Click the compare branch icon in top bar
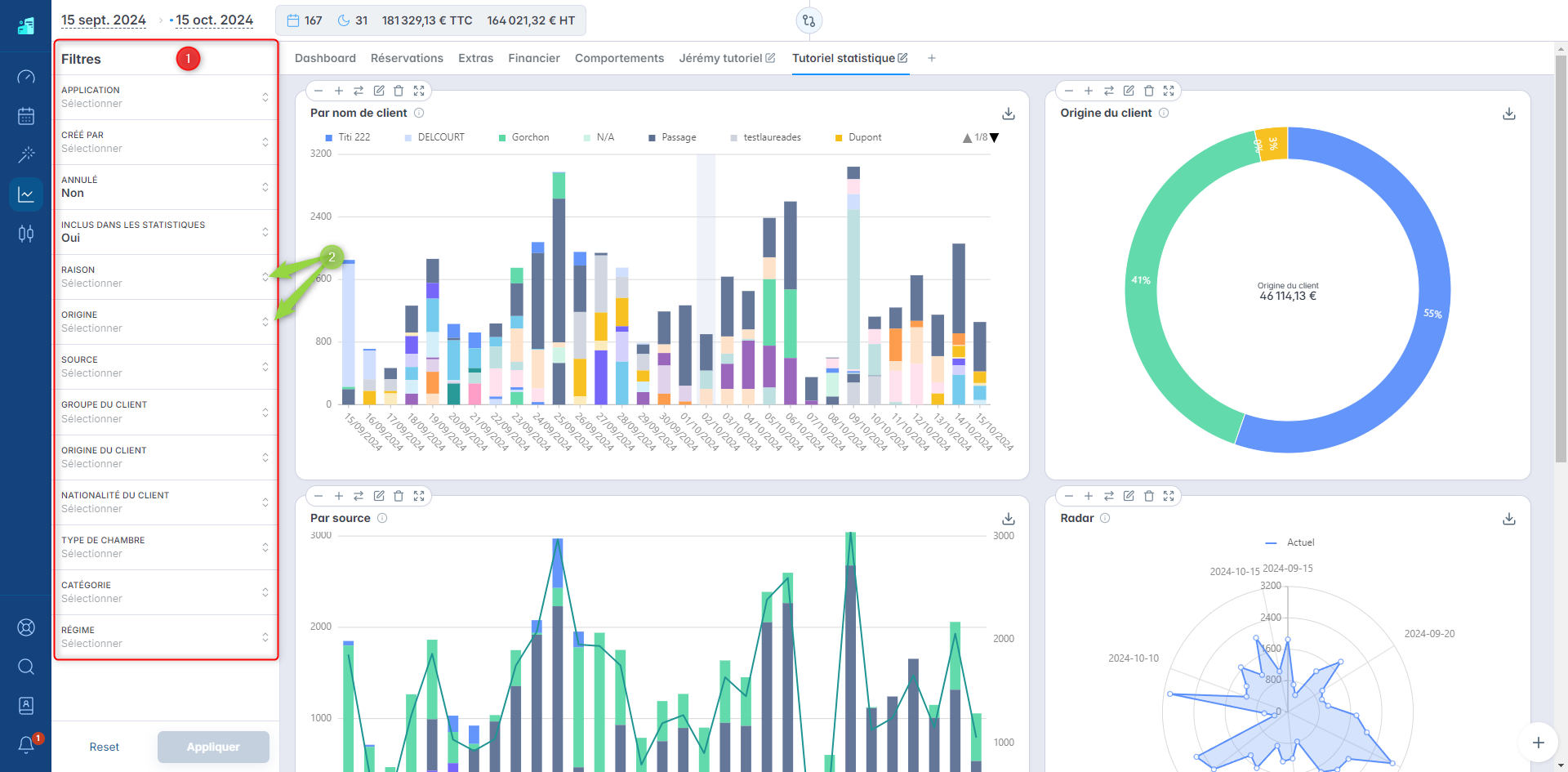1568x772 pixels. [x=809, y=20]
